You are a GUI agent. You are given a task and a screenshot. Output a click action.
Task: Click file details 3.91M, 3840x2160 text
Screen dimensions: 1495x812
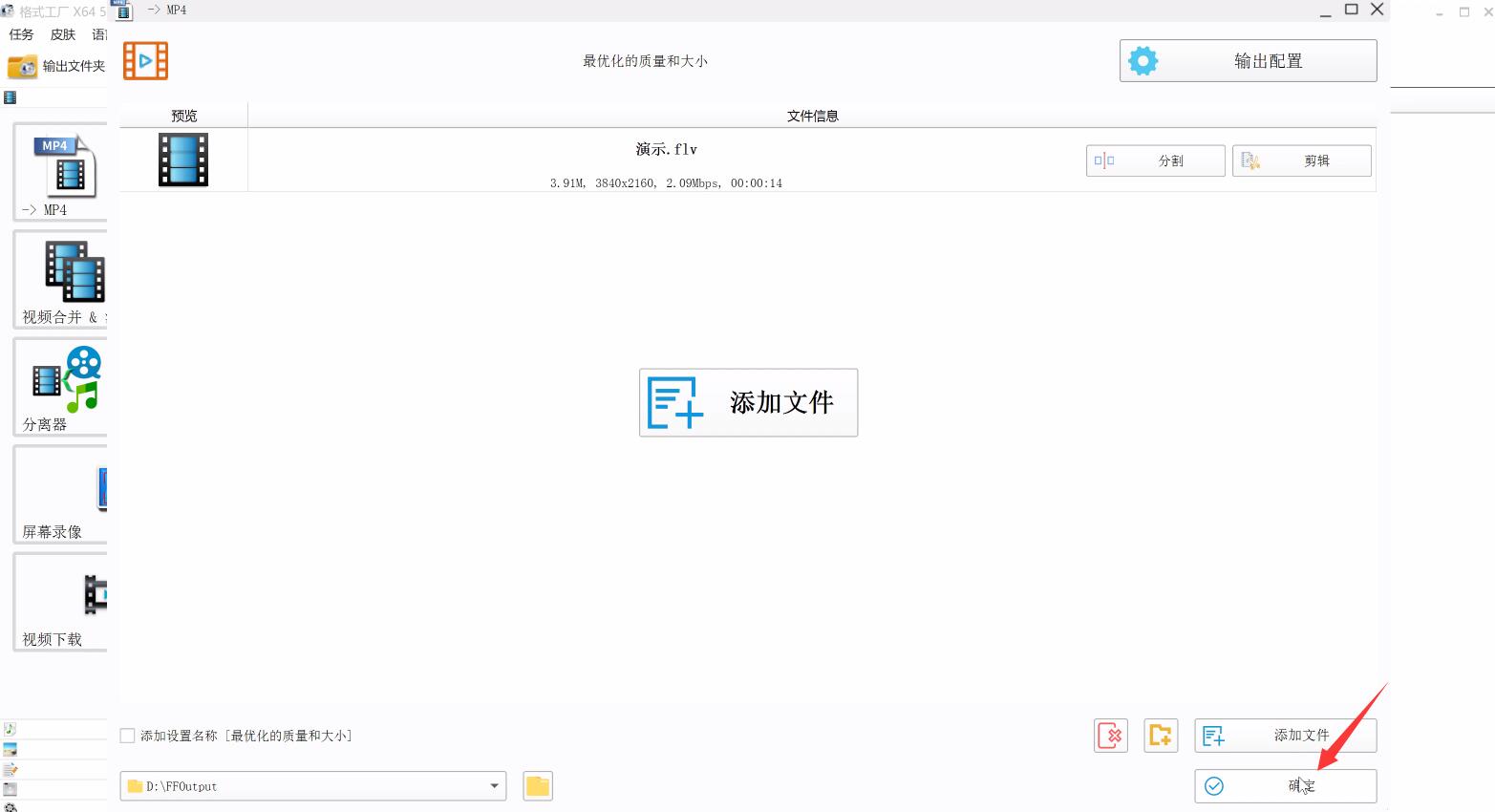coord(666,183)
